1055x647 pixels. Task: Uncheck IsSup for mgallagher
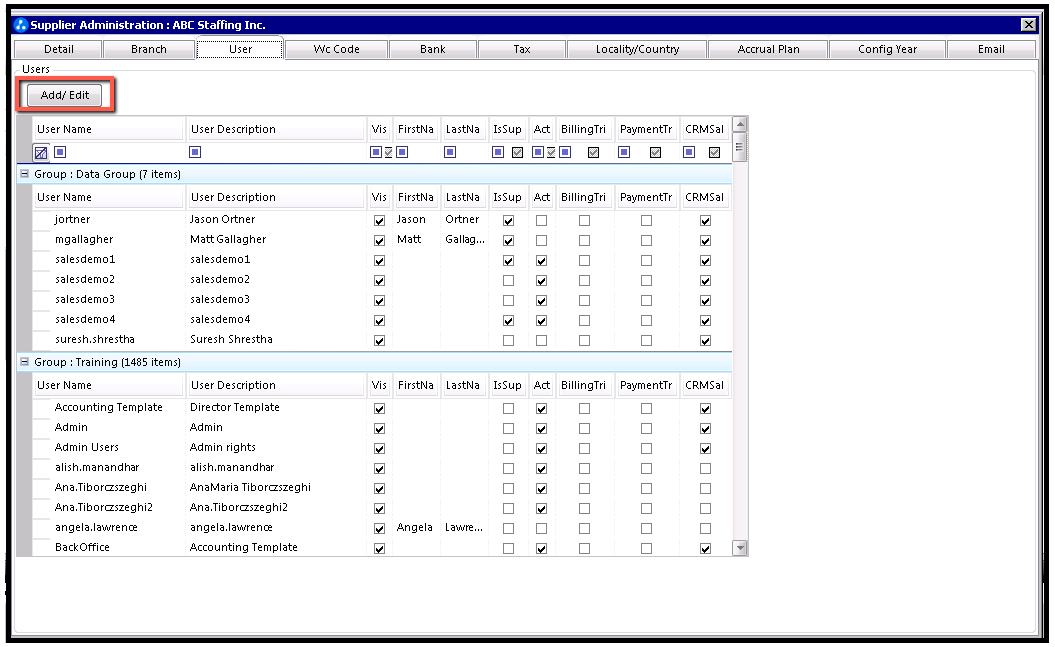click(509, 241)
